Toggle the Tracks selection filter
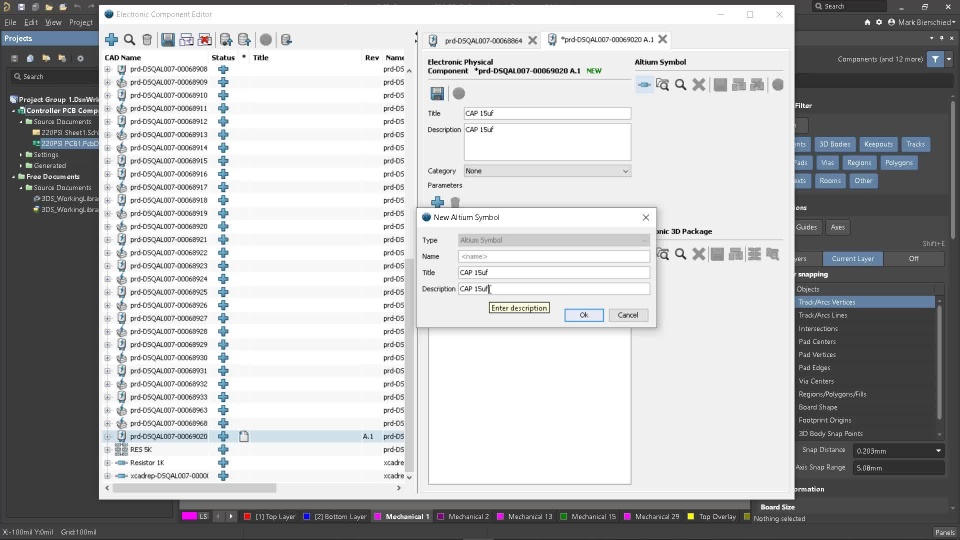The image size is (960, 540). click(915, 144)
